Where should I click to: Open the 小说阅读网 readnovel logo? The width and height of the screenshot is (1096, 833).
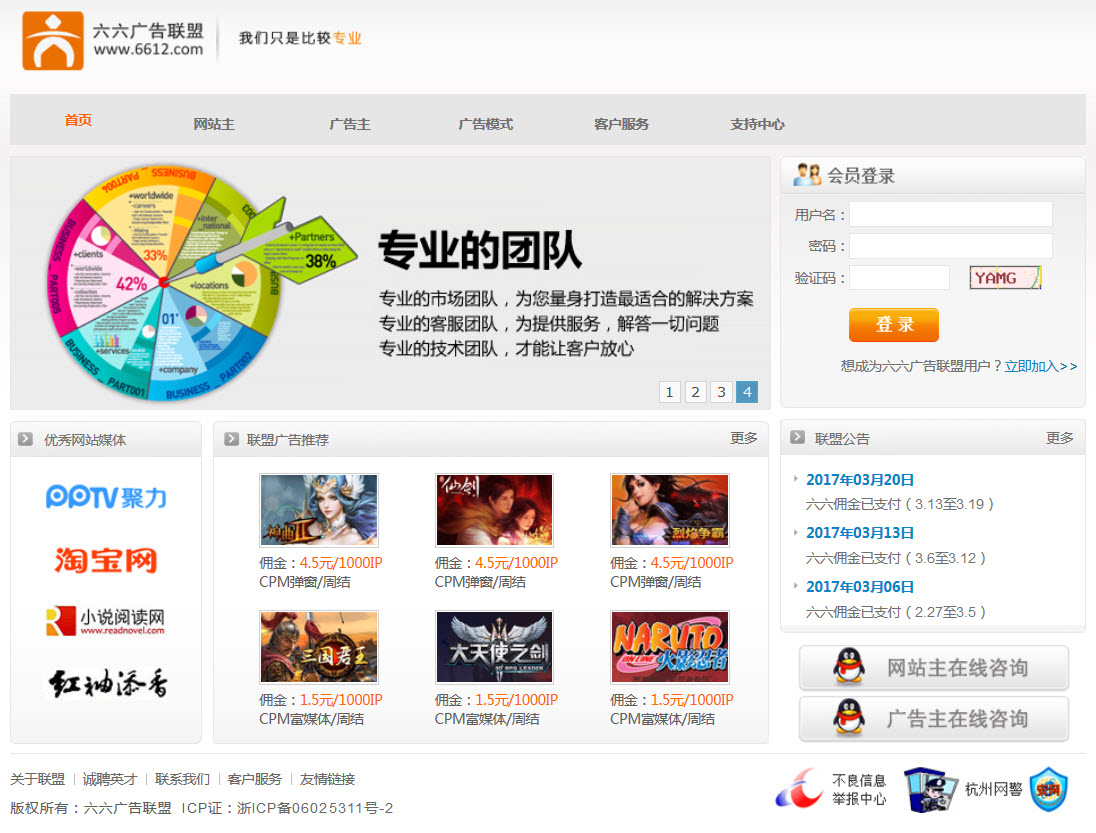[x=106, y=621]
